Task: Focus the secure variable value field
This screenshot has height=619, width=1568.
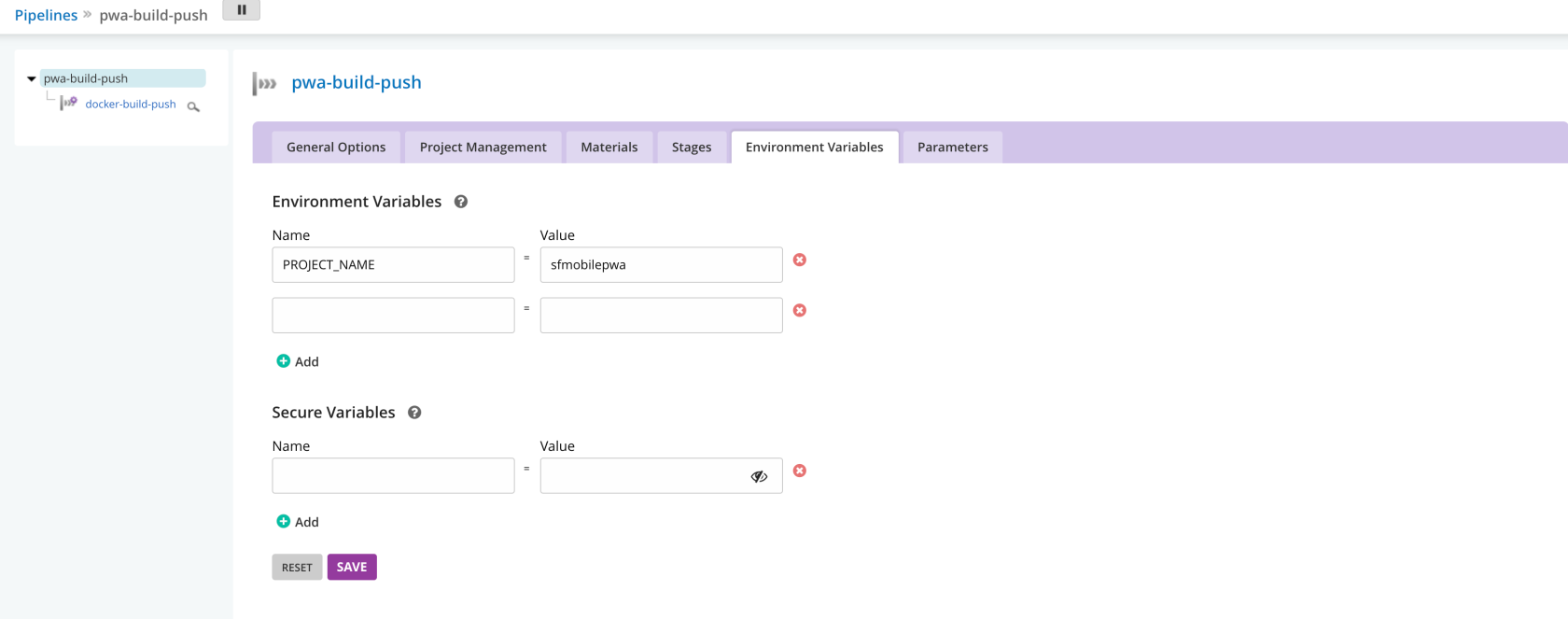Action: (x=661, y=476)
